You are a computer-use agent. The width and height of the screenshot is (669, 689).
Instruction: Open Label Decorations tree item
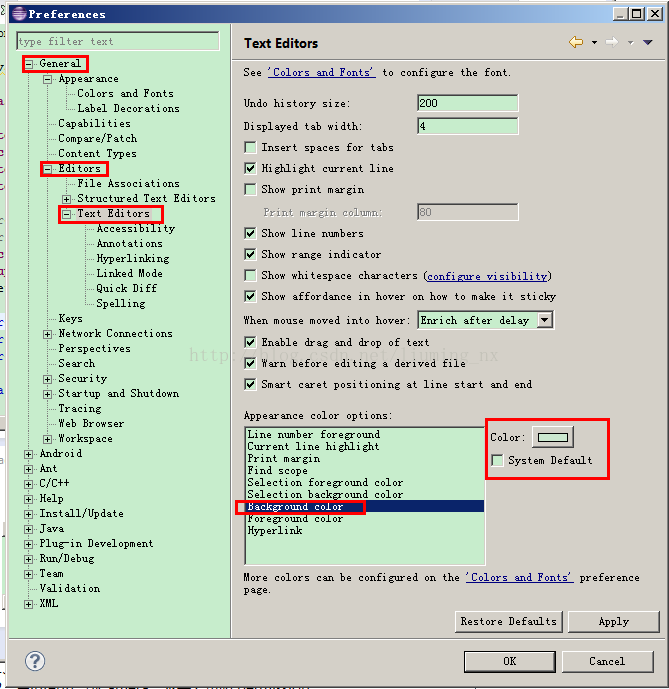(x=128, y=109)
